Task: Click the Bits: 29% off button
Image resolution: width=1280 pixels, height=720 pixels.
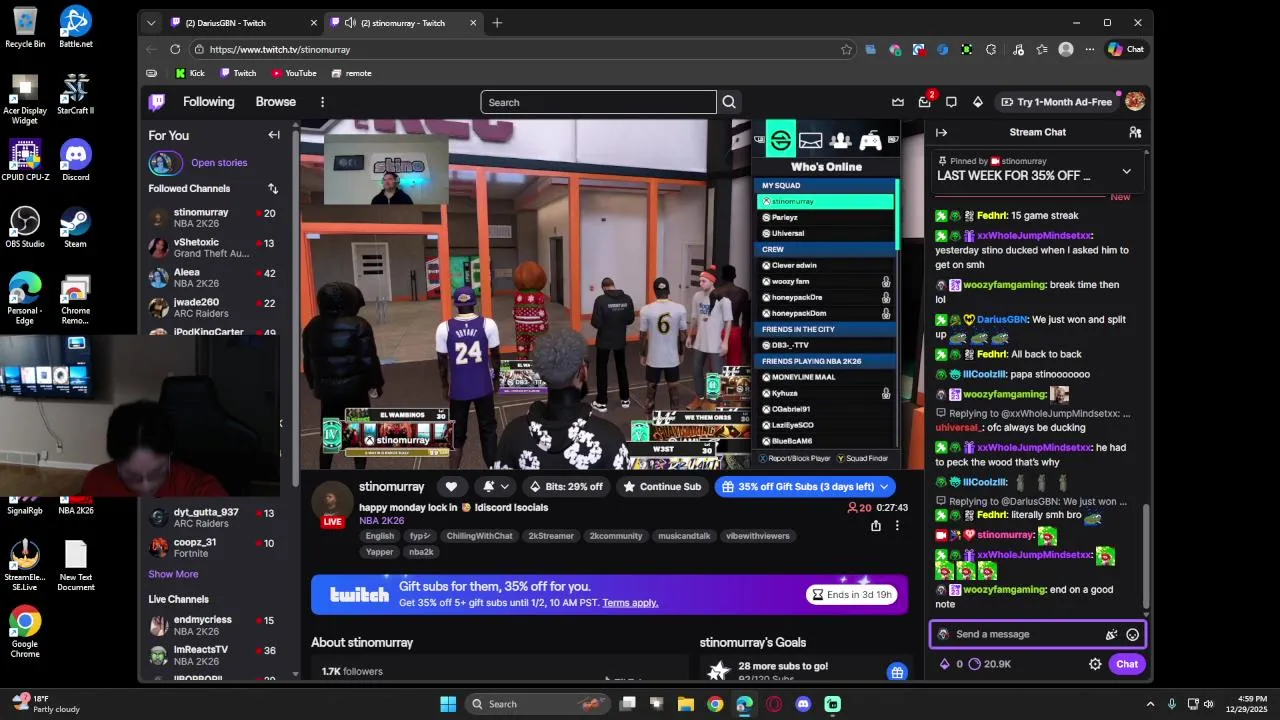Action: click(x=566, y=487)
